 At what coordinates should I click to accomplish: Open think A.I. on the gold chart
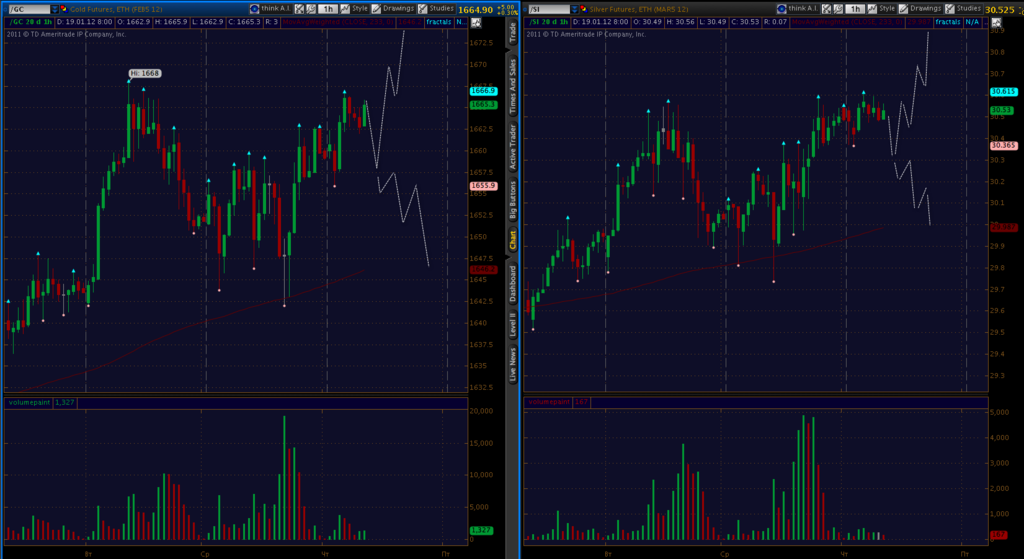(x=270, y=9)
